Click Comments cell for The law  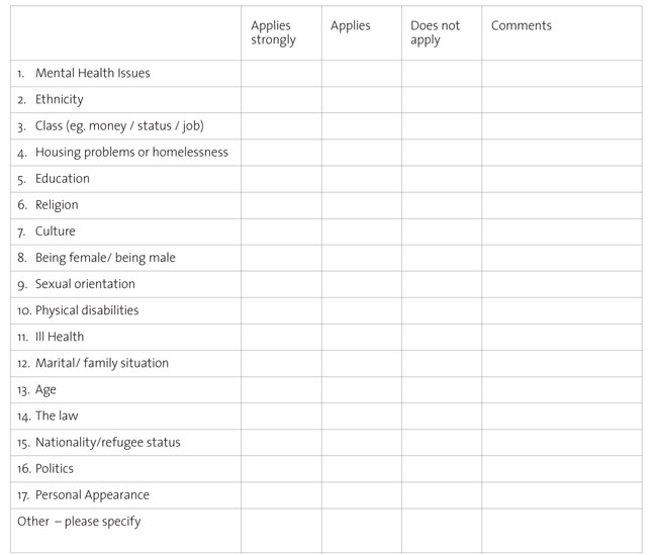point(561,416)
